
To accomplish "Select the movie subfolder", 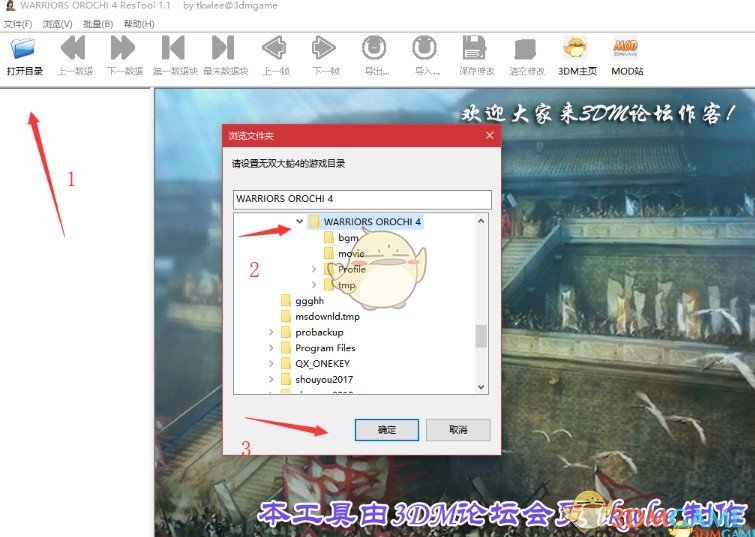I will (x=344, y=253).
